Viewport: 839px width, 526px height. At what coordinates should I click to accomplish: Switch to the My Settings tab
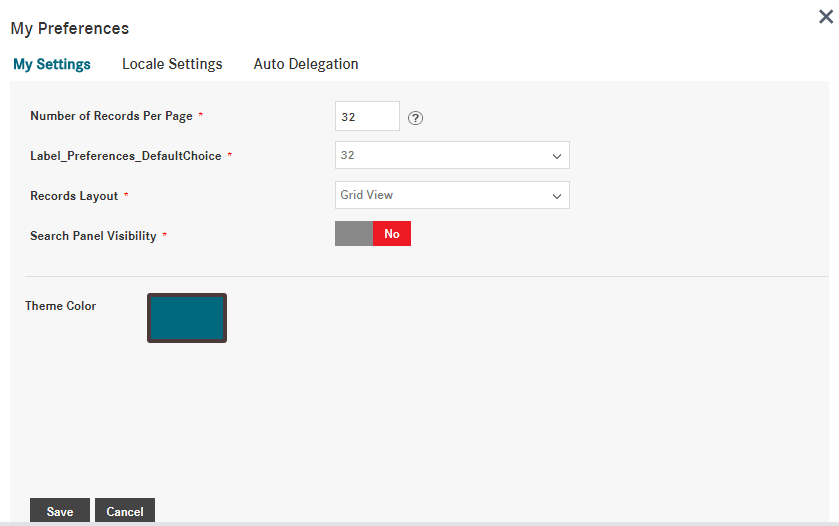point(52,64)
